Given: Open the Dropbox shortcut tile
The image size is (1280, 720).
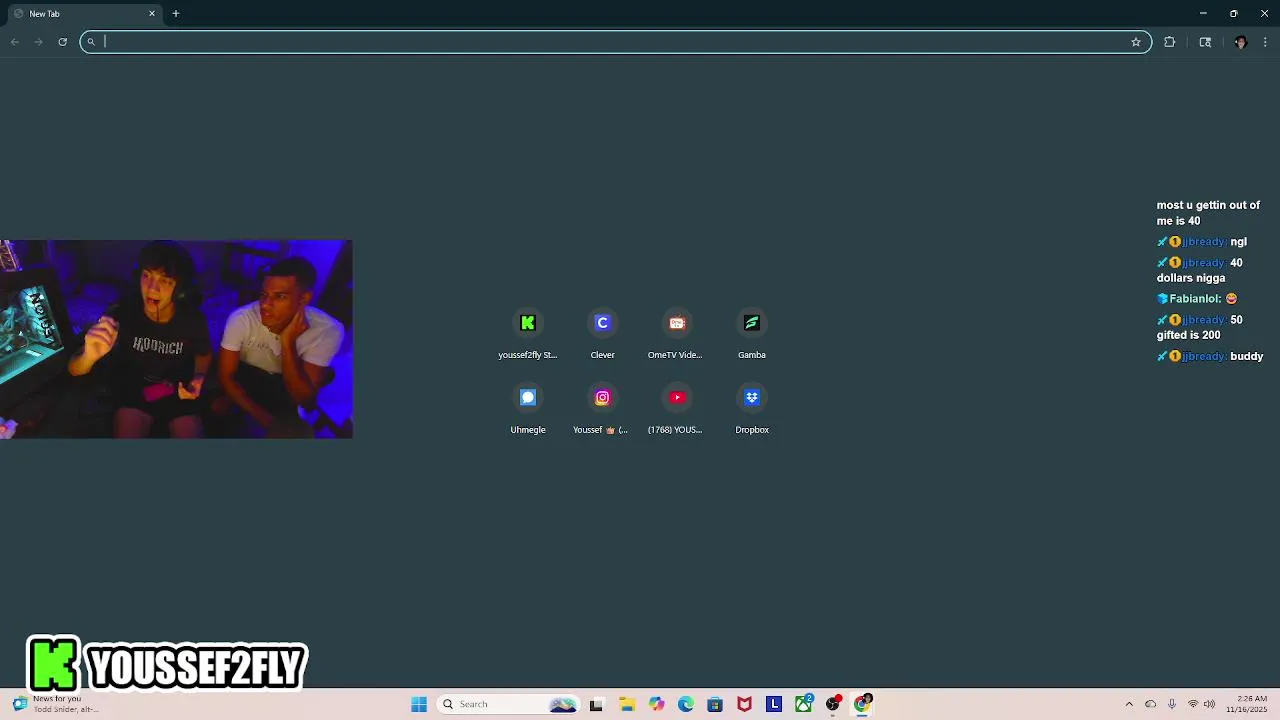Looking at the screenshot, I should pyautogui.click(x=752, y=409).
